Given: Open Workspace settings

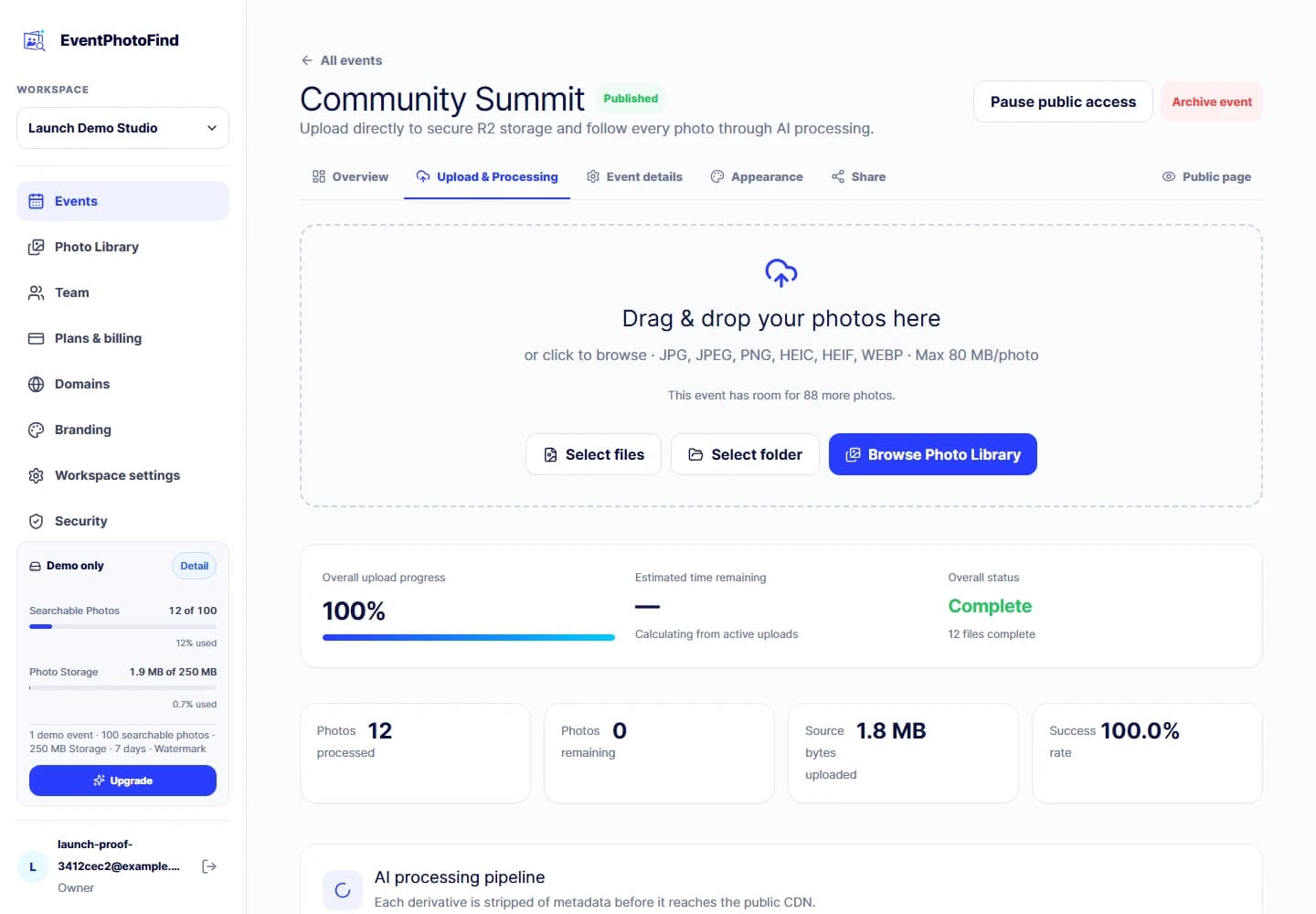Looking at the screenshot, I should pyautogui.click(x=122, y=475).
